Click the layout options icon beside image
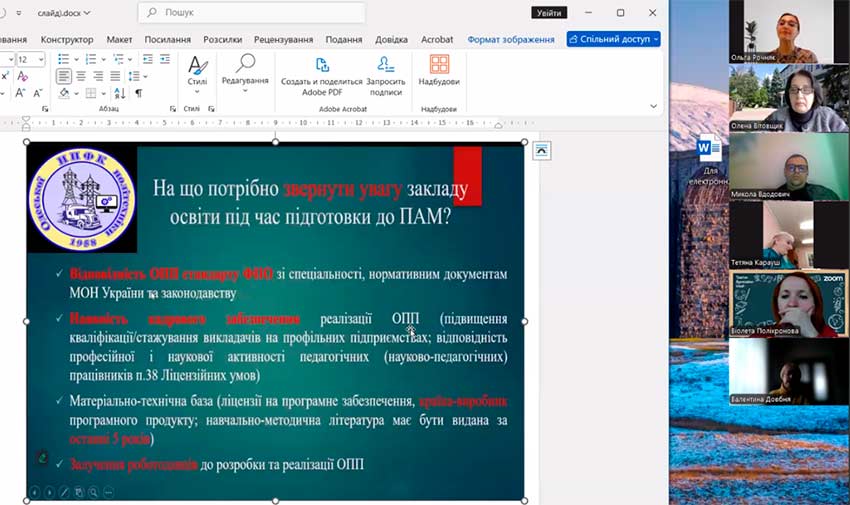850x505 pixels. coord(541,150)
